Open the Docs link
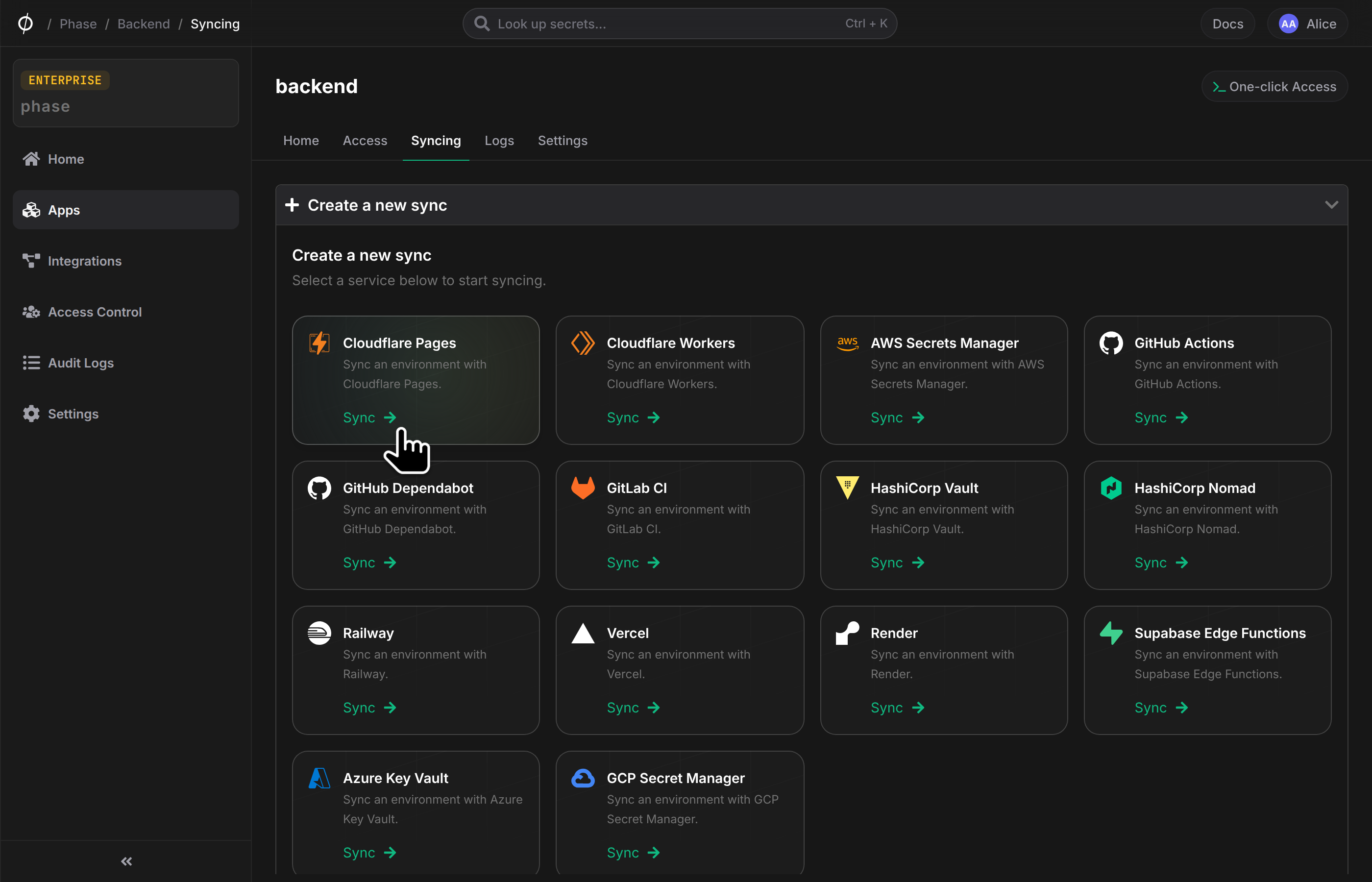Image resolution: width=1372 pixels, height=882 pixels. pos(1227,24)
